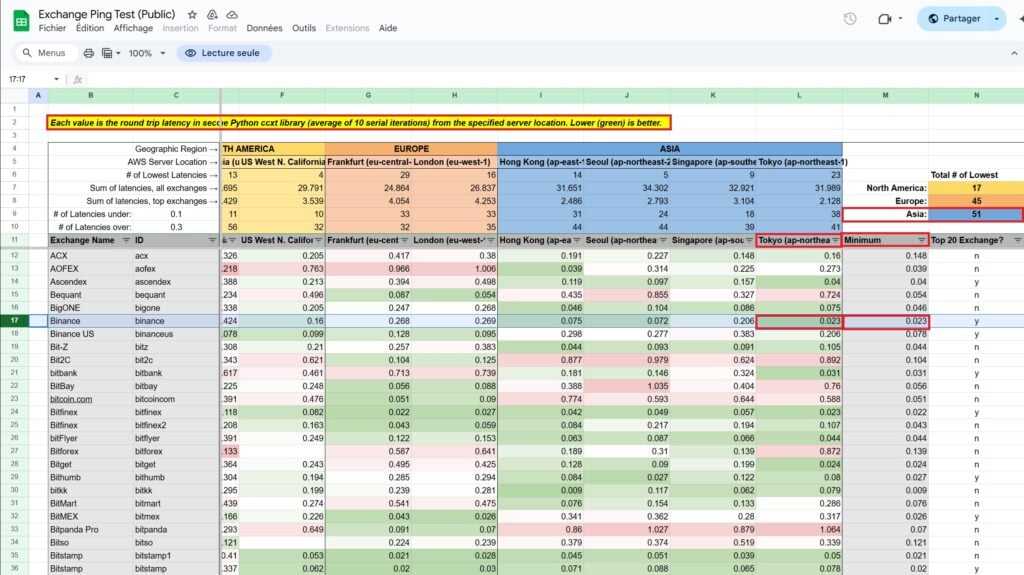Click the magnifier icon in Menus search
1024x575 pixels.
point(27,53)
